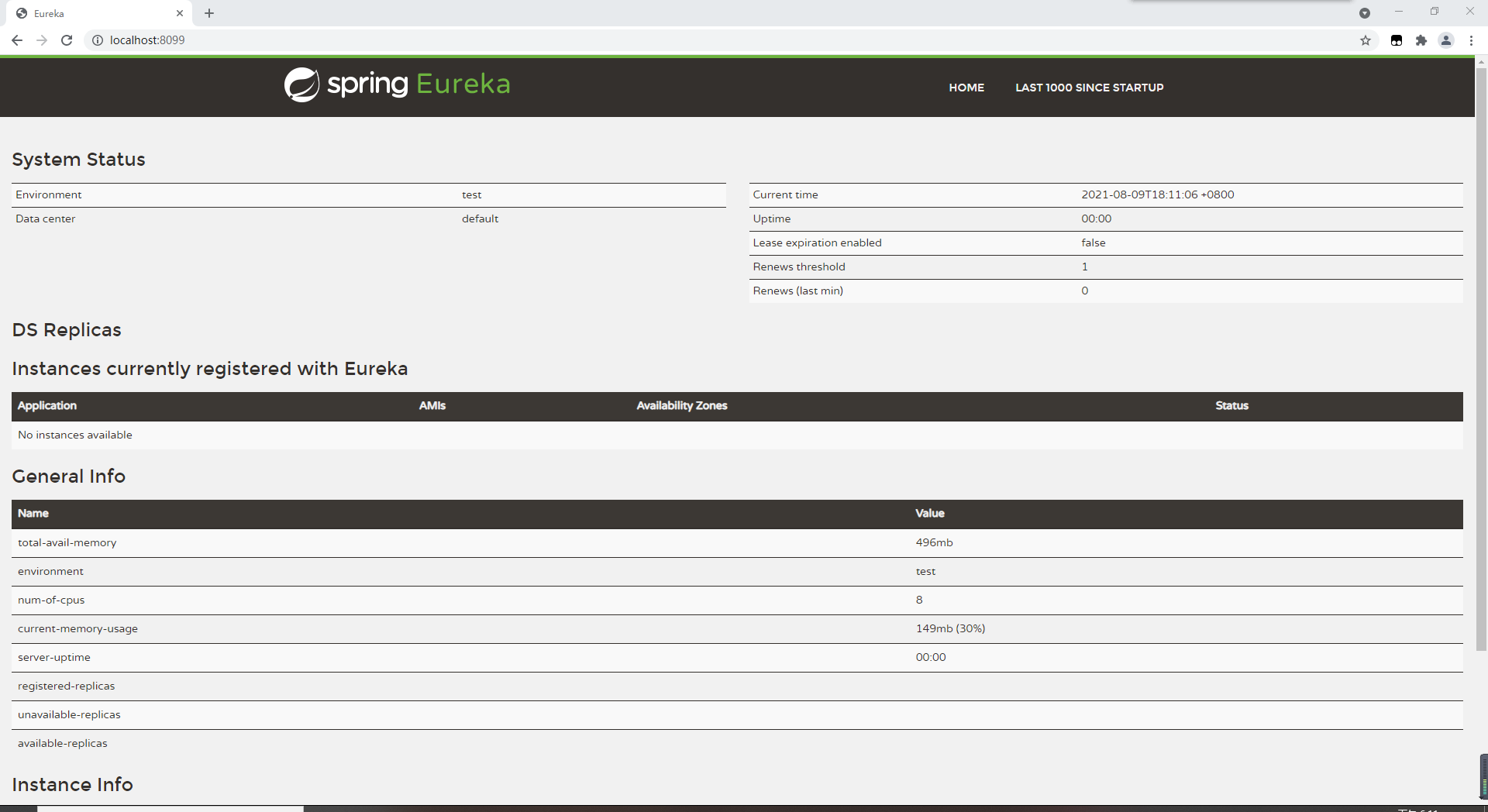Image resolution: width=1488 pixels, height=812 pixels.
Task: Open the Chrome three-dot menu
Action: point(1471,40)
